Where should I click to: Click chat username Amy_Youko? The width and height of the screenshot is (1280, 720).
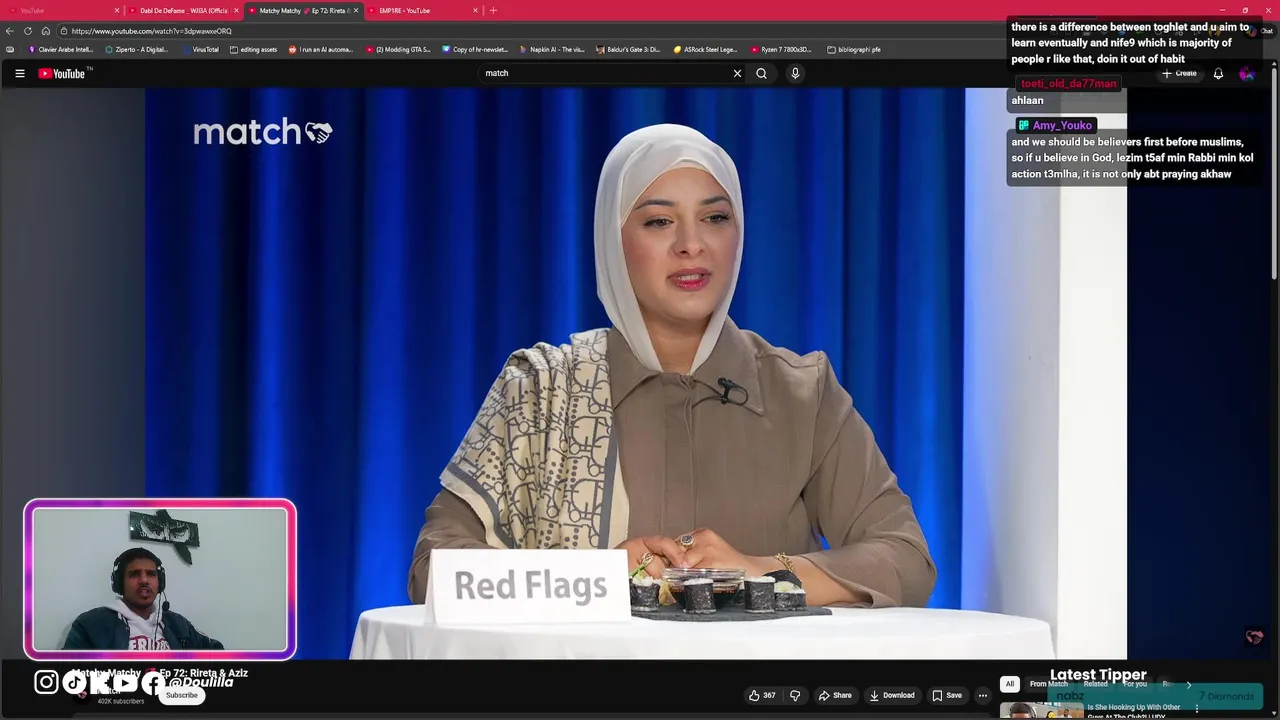point(1062,125)
